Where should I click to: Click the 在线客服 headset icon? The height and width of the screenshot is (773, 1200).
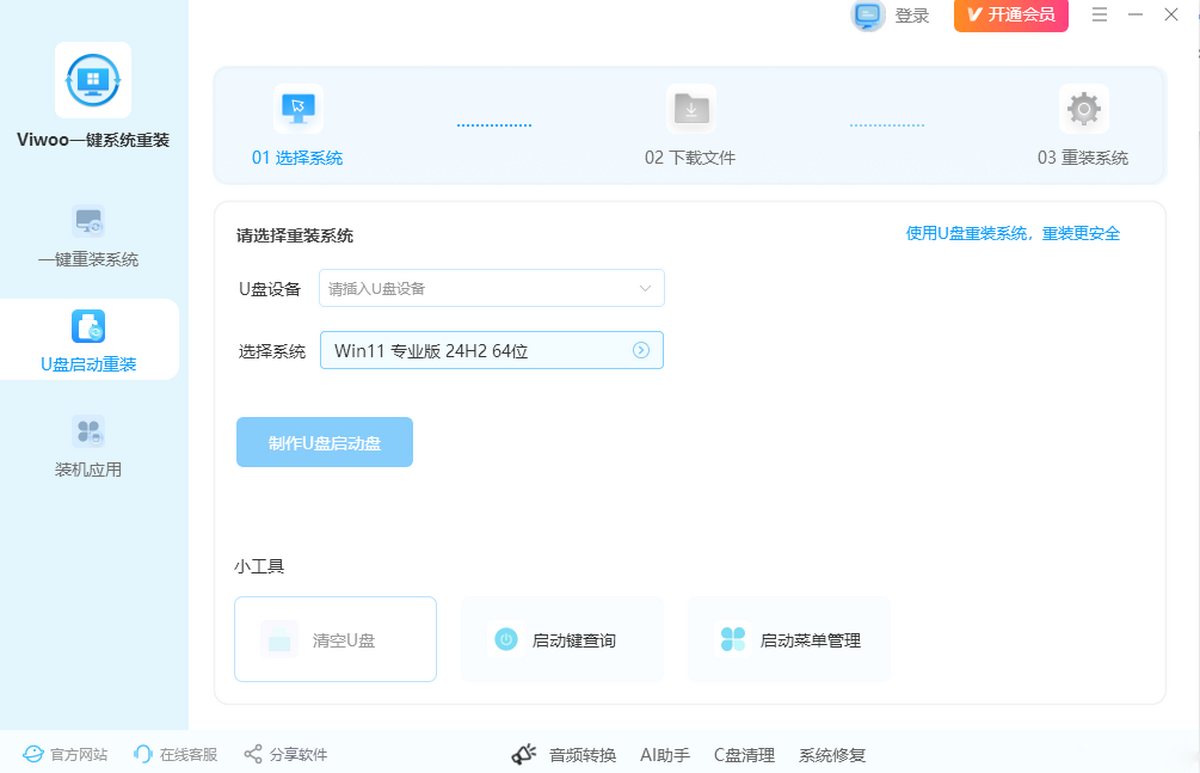[143, 754]
